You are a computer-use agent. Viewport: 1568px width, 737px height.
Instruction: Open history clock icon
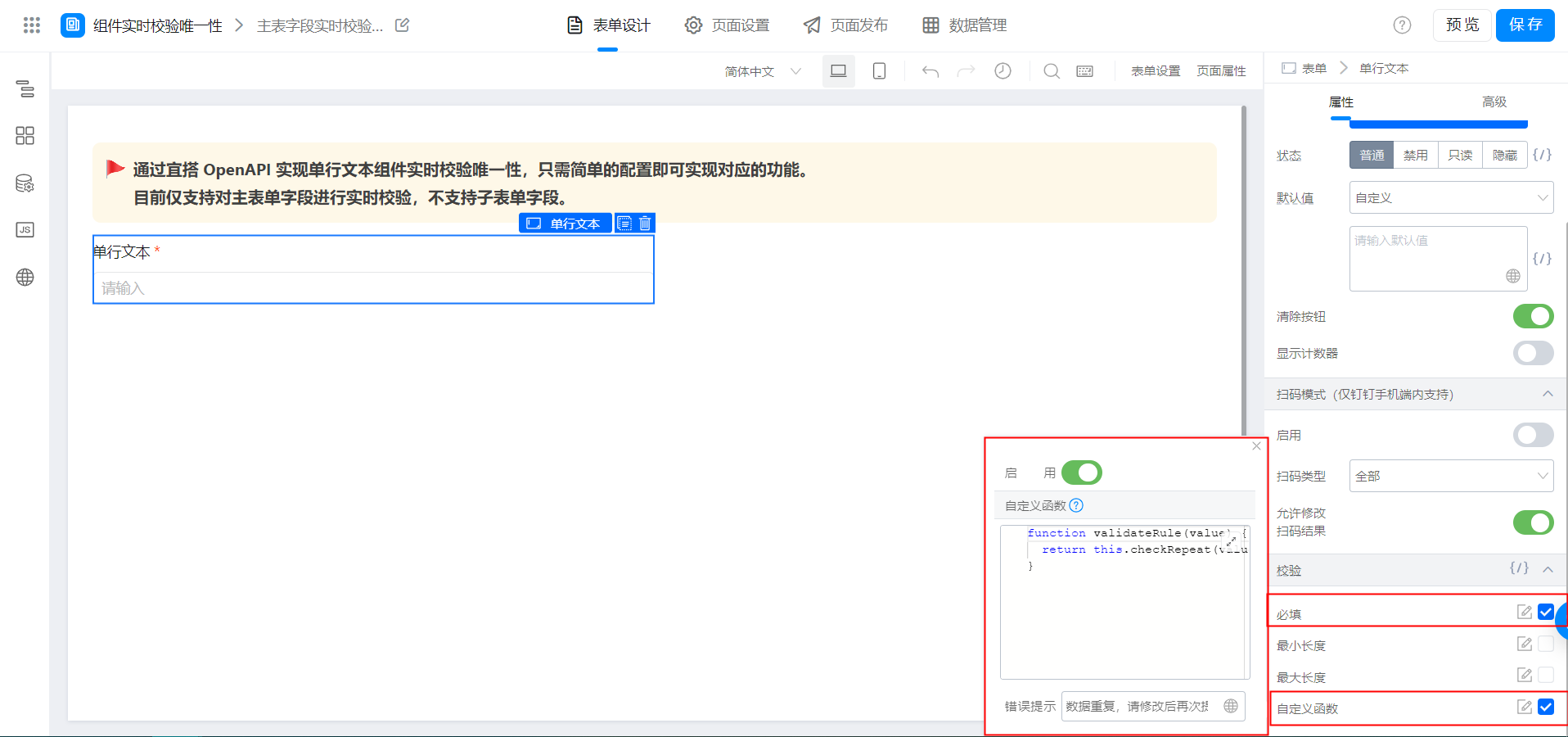pyautogui.click(x=1003, y=71)
